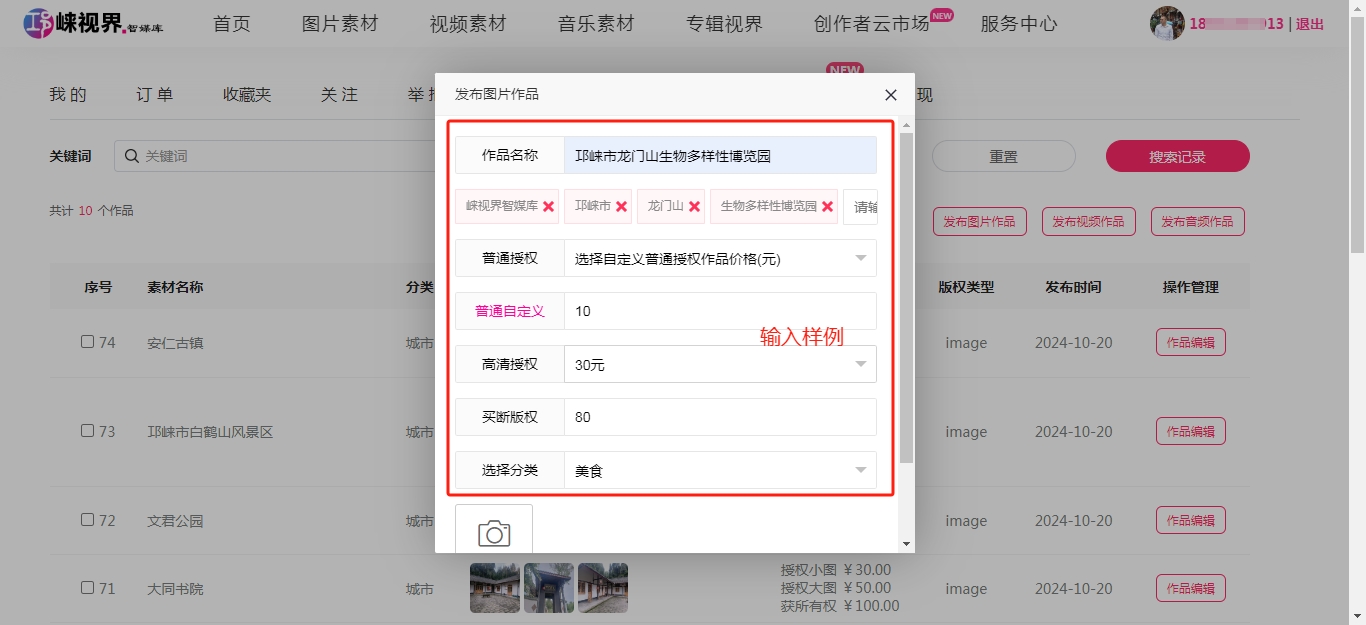The height and width of the screenshot is (625, 1366).
Task: Check the box for row 74
Action: pos(88,342)
